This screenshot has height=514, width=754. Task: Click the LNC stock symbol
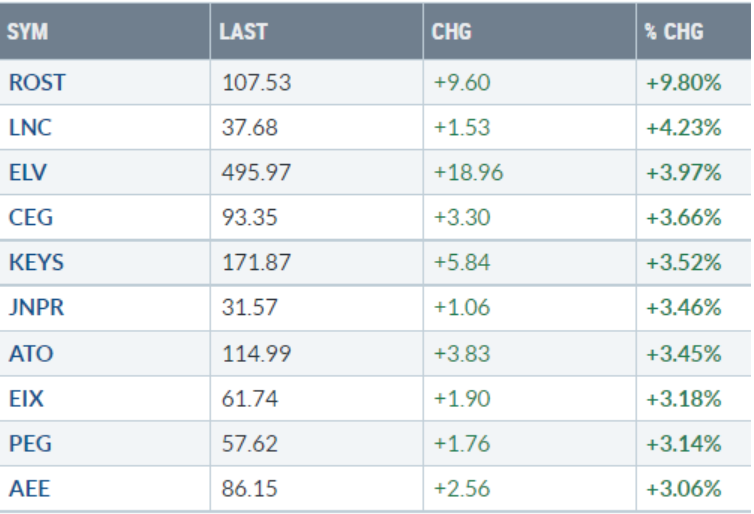(30, 128)
